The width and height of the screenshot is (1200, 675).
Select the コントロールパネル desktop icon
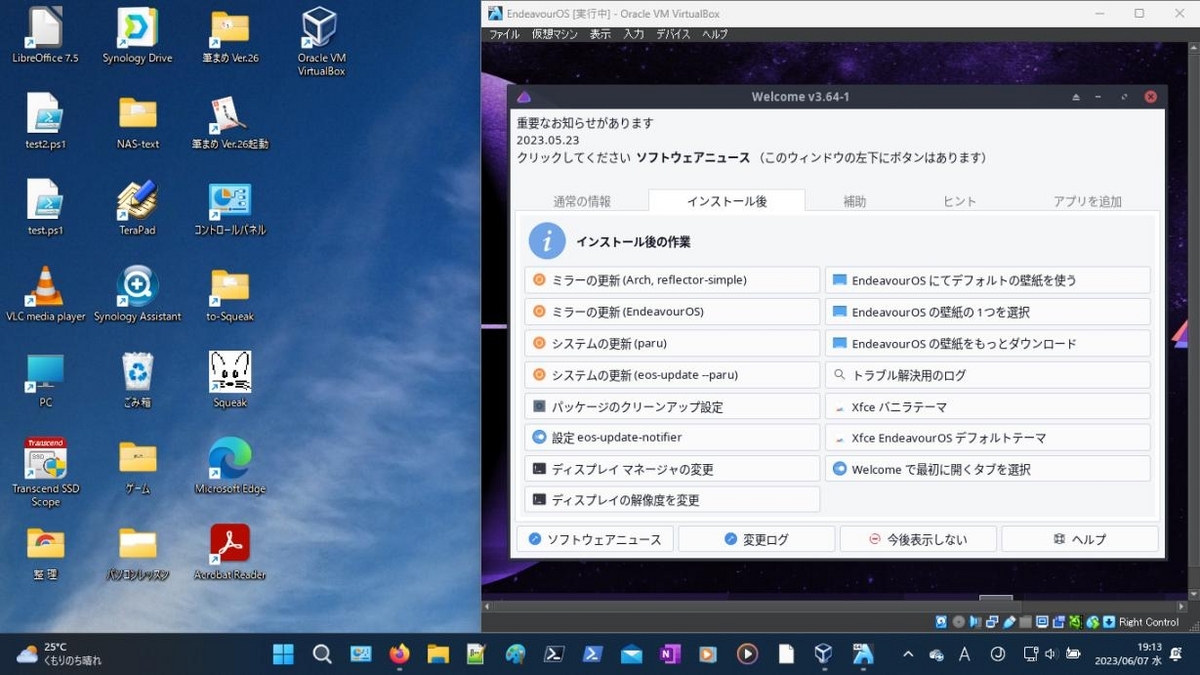(230, 208)
